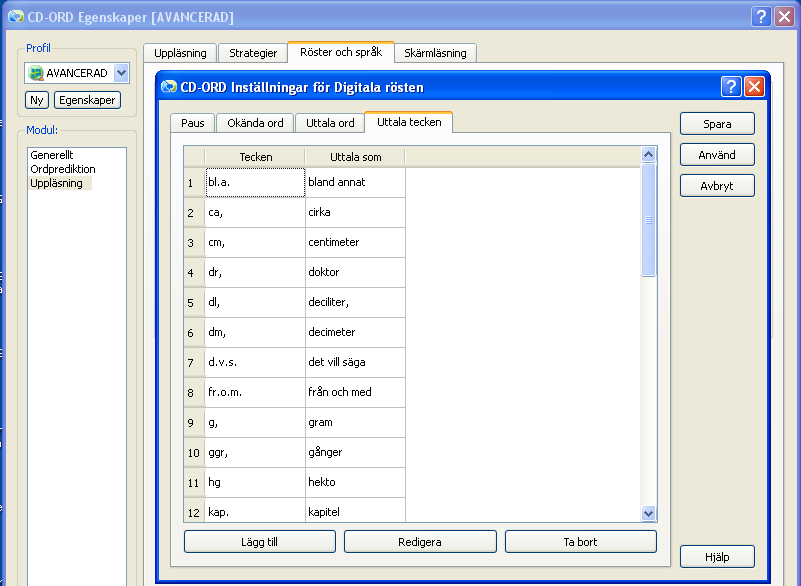
Task: Click the Ta bort button
Action: coord(580,542)
